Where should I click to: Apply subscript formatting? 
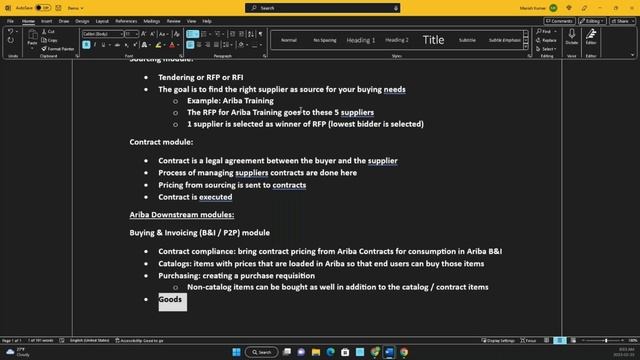[127, 45]
